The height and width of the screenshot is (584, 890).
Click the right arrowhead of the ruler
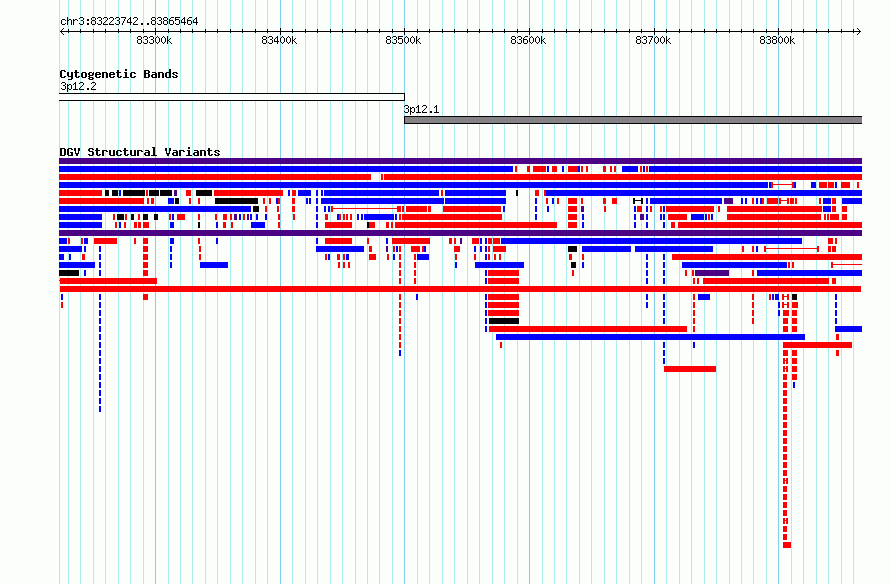pyautogui.click(x=859, y=31)
